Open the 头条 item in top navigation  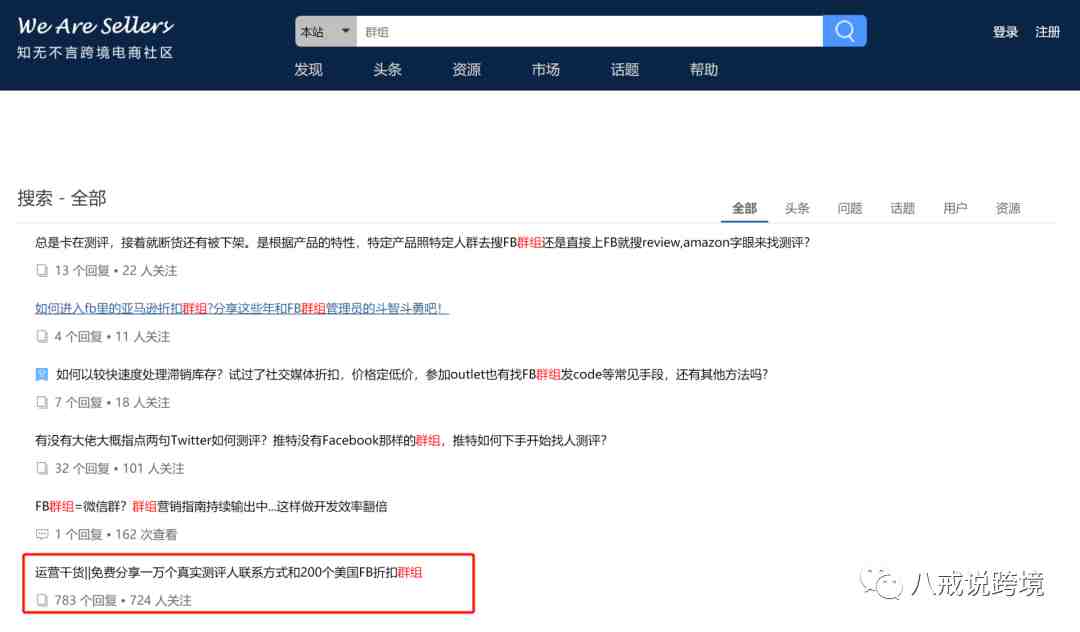(387, 70)
